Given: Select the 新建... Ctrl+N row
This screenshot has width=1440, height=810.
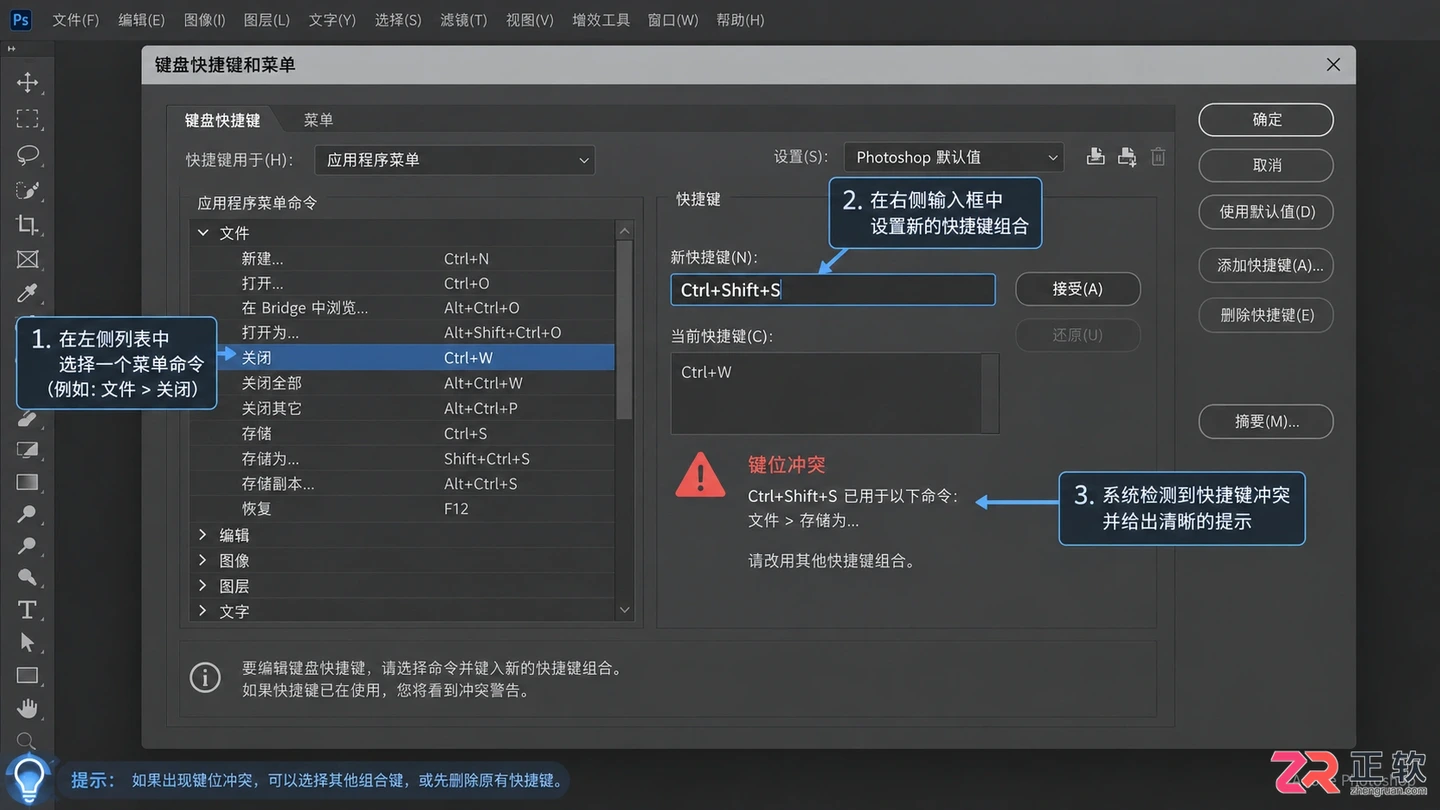Looking at the screenshot, I should click(403, 259).
